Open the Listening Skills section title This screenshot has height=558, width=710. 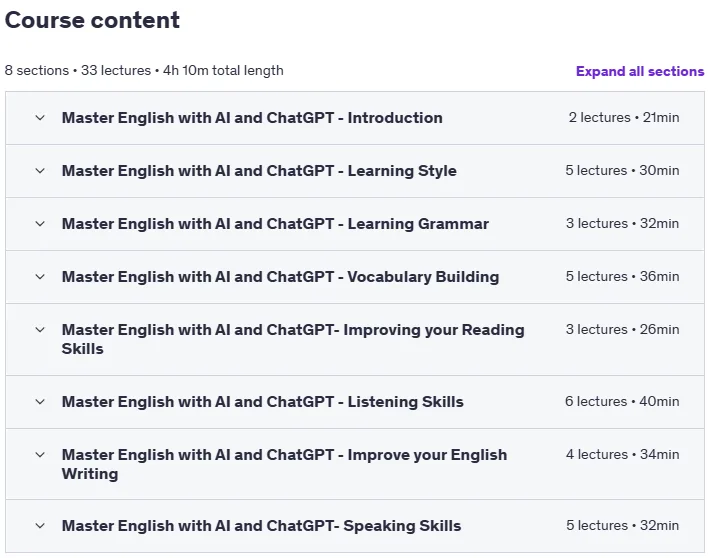pos(263,402)
